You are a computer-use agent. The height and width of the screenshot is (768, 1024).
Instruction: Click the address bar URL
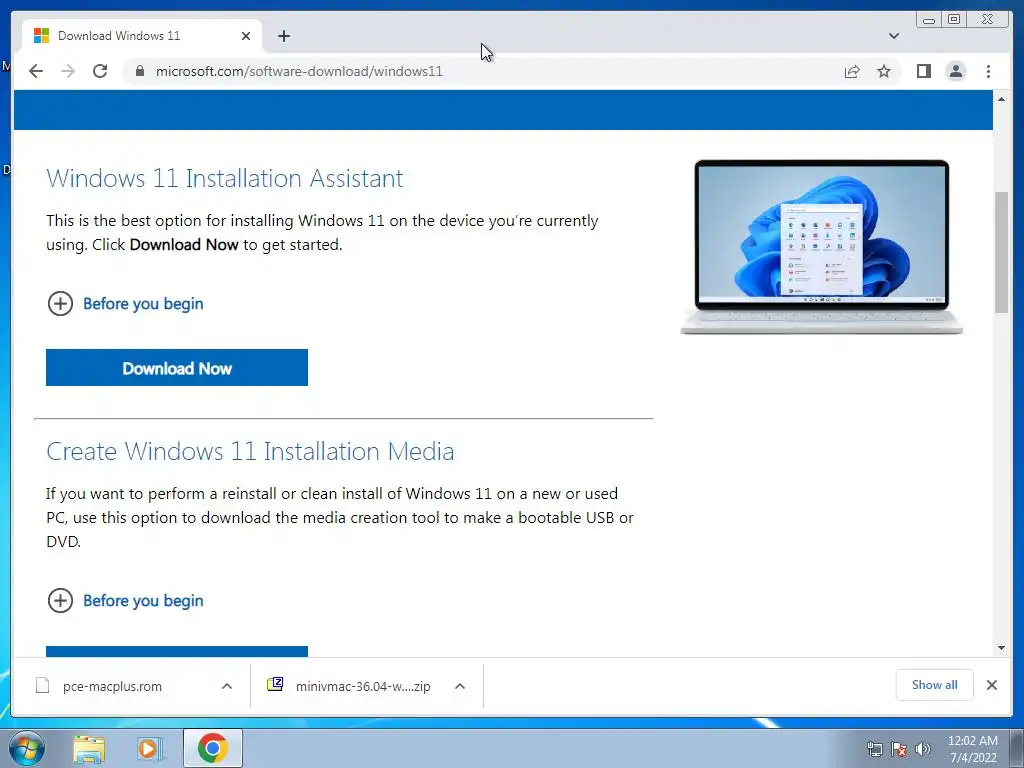pos(299,71)
